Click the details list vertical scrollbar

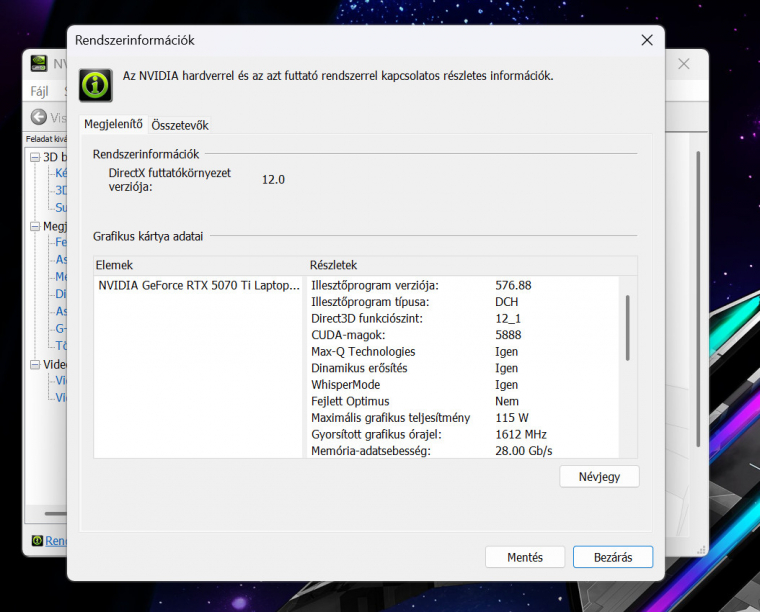[x=628, y=328]
